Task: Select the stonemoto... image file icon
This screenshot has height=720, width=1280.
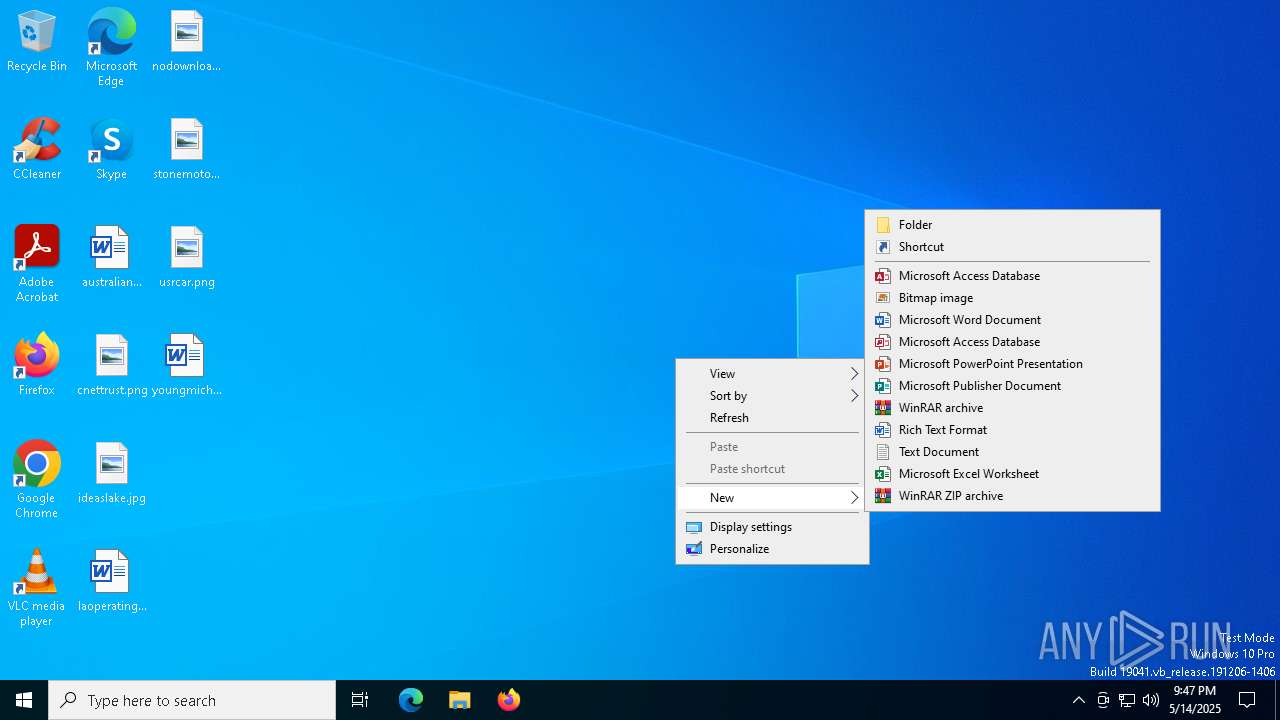Action: [x=186, y=150]
